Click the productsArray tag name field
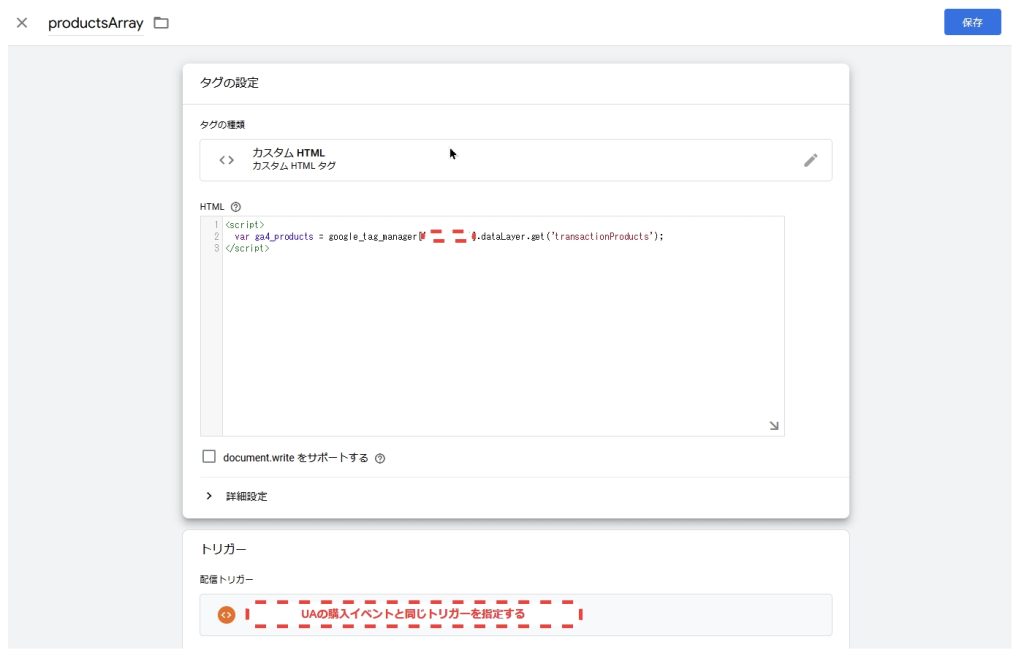 point(96,23)
